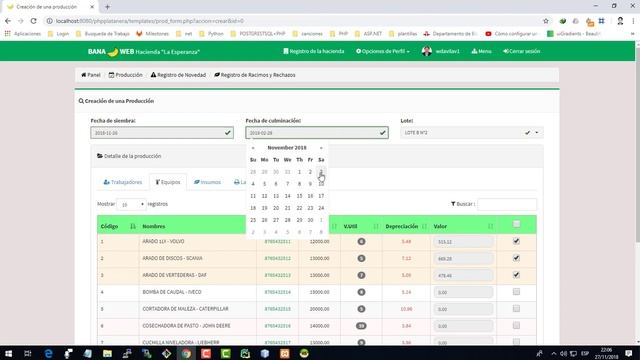This screenshot has width=640, height=360.
Task: Switch to the Insumos tab
Action: tap(207, 182)
